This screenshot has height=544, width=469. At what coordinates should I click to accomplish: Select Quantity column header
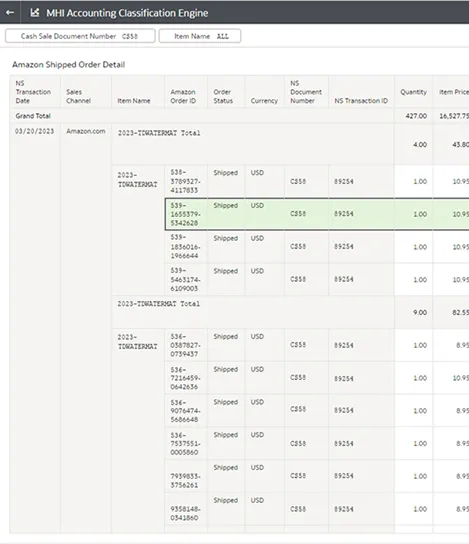click(x=413, y=92)
